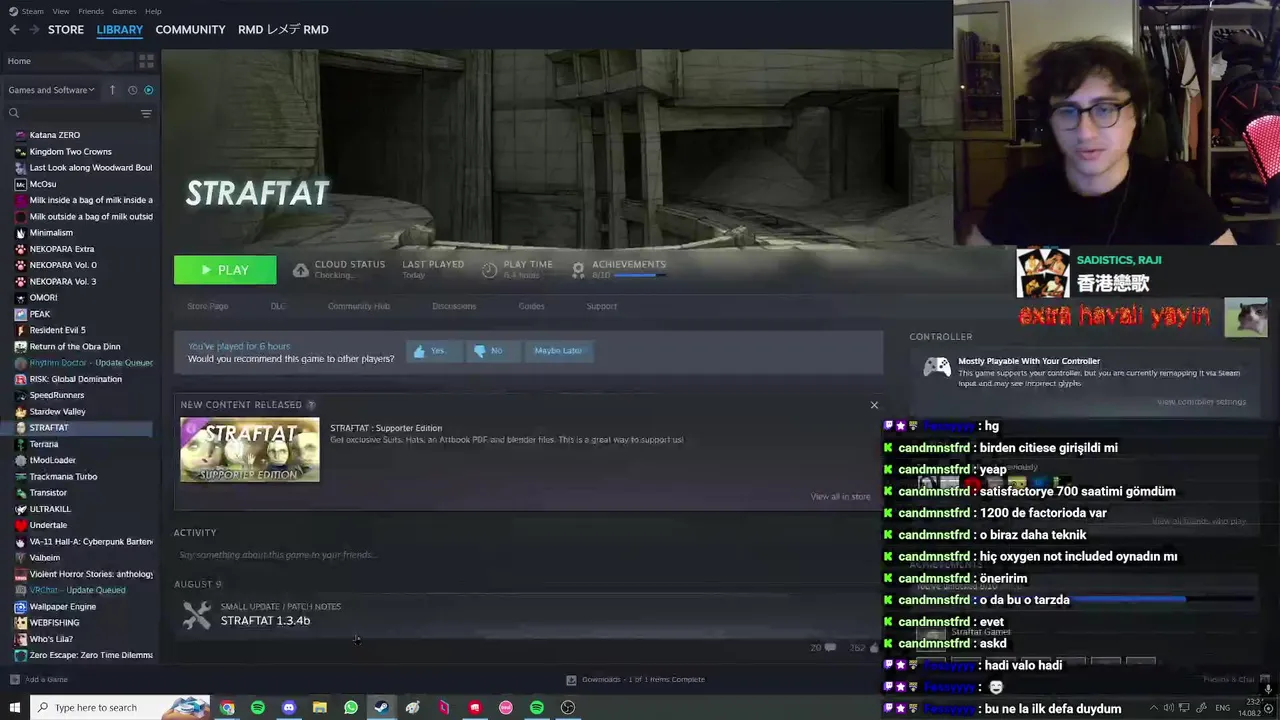Click the taskbar search box

(x=120, y=708)
